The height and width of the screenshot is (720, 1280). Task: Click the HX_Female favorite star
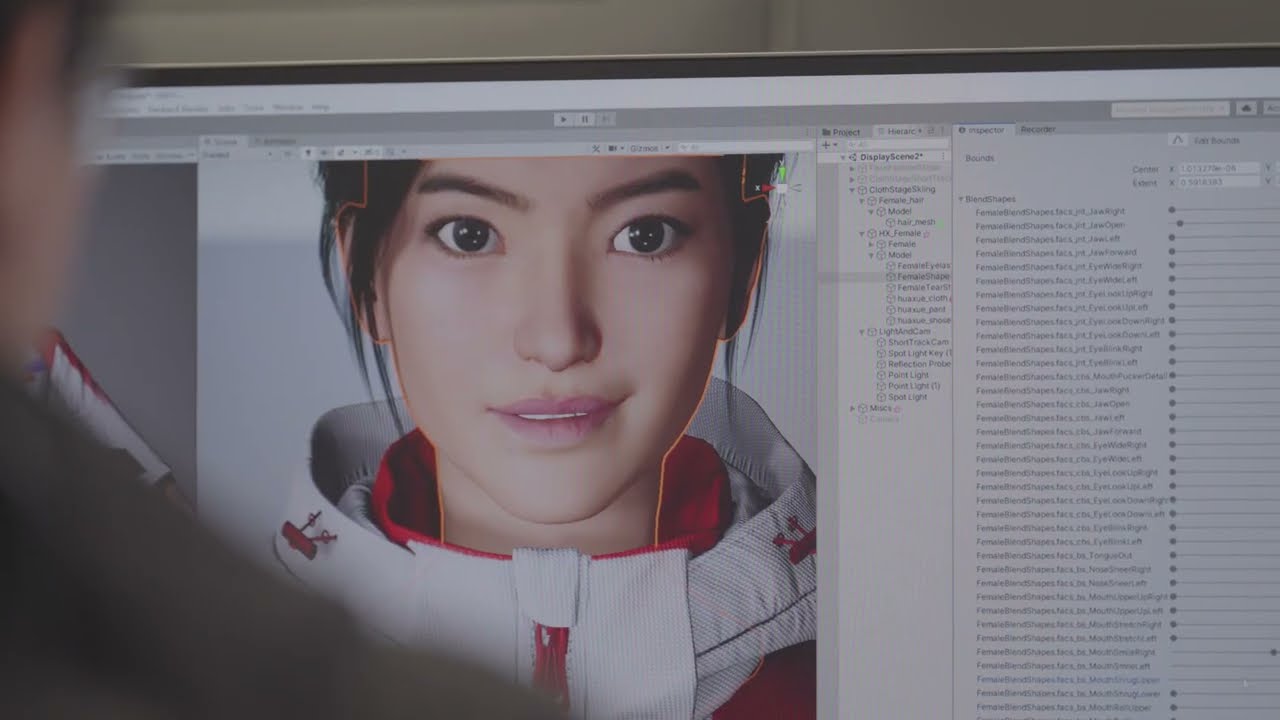pyautogui.click(x=926, y=233)
